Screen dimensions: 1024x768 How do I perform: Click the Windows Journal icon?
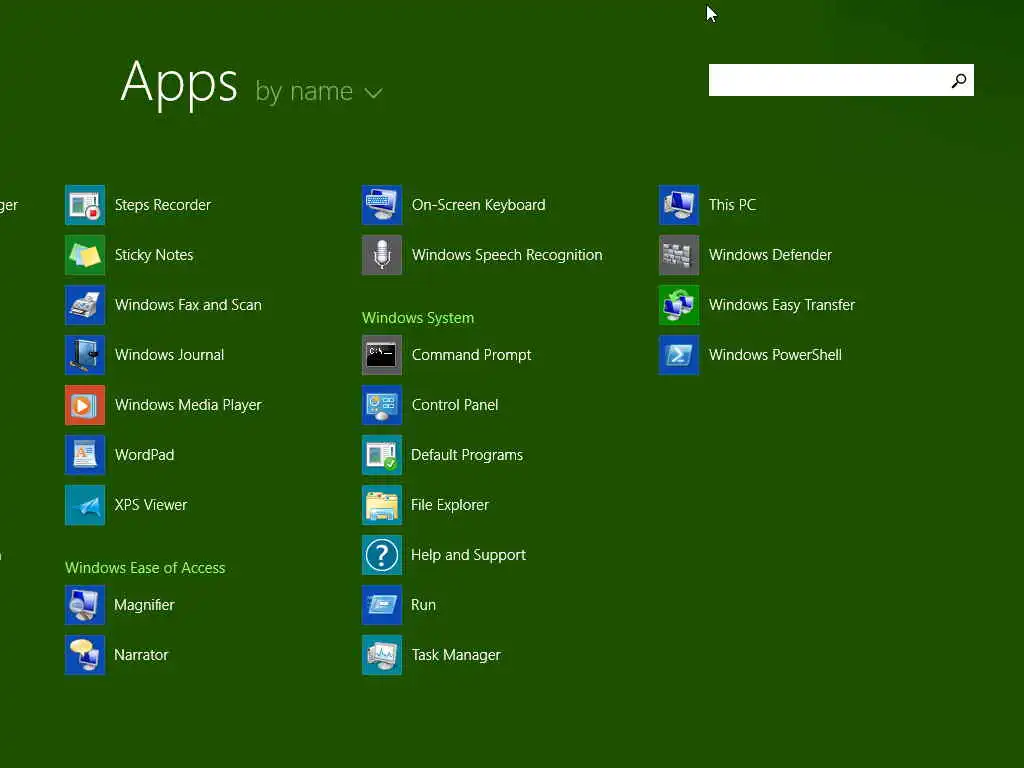(x=85, y=355)
